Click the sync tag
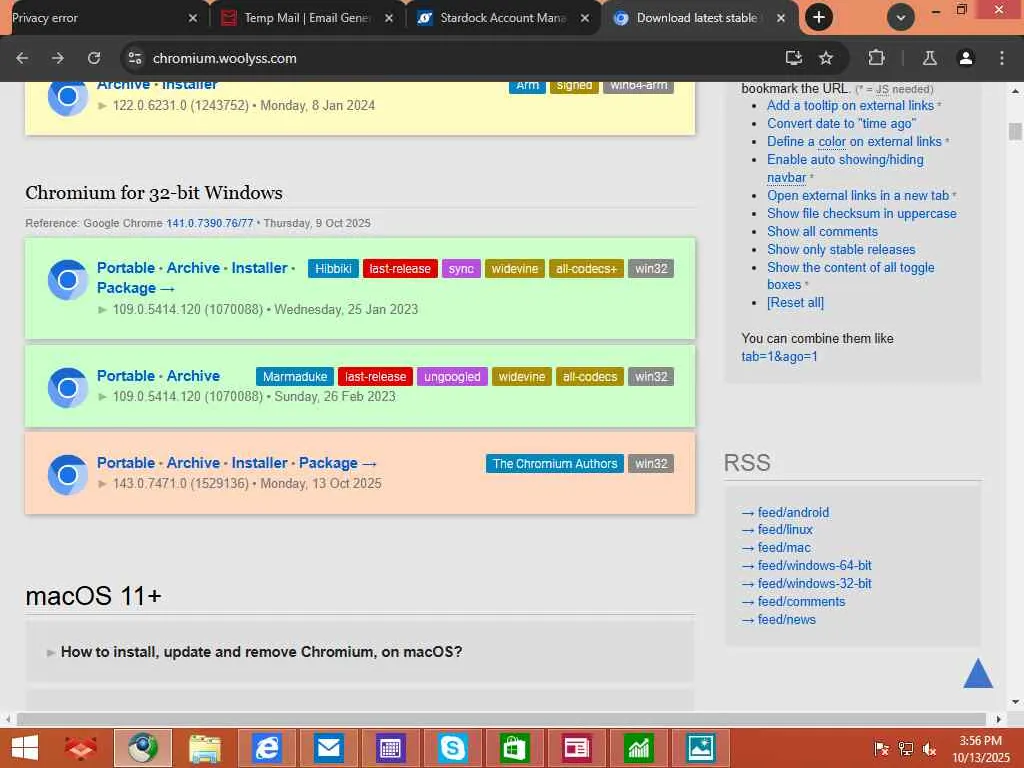1024x768 pixels. (x=461, y=268)
